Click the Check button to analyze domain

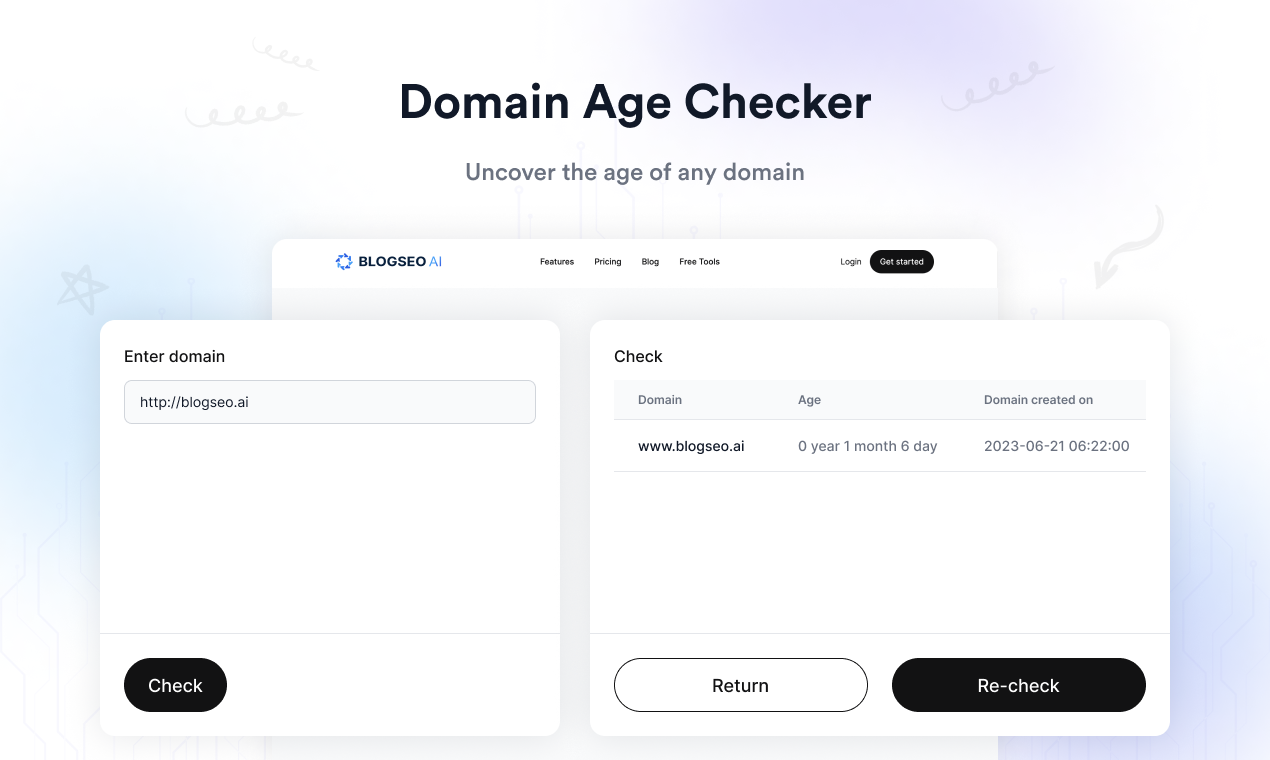175,685
